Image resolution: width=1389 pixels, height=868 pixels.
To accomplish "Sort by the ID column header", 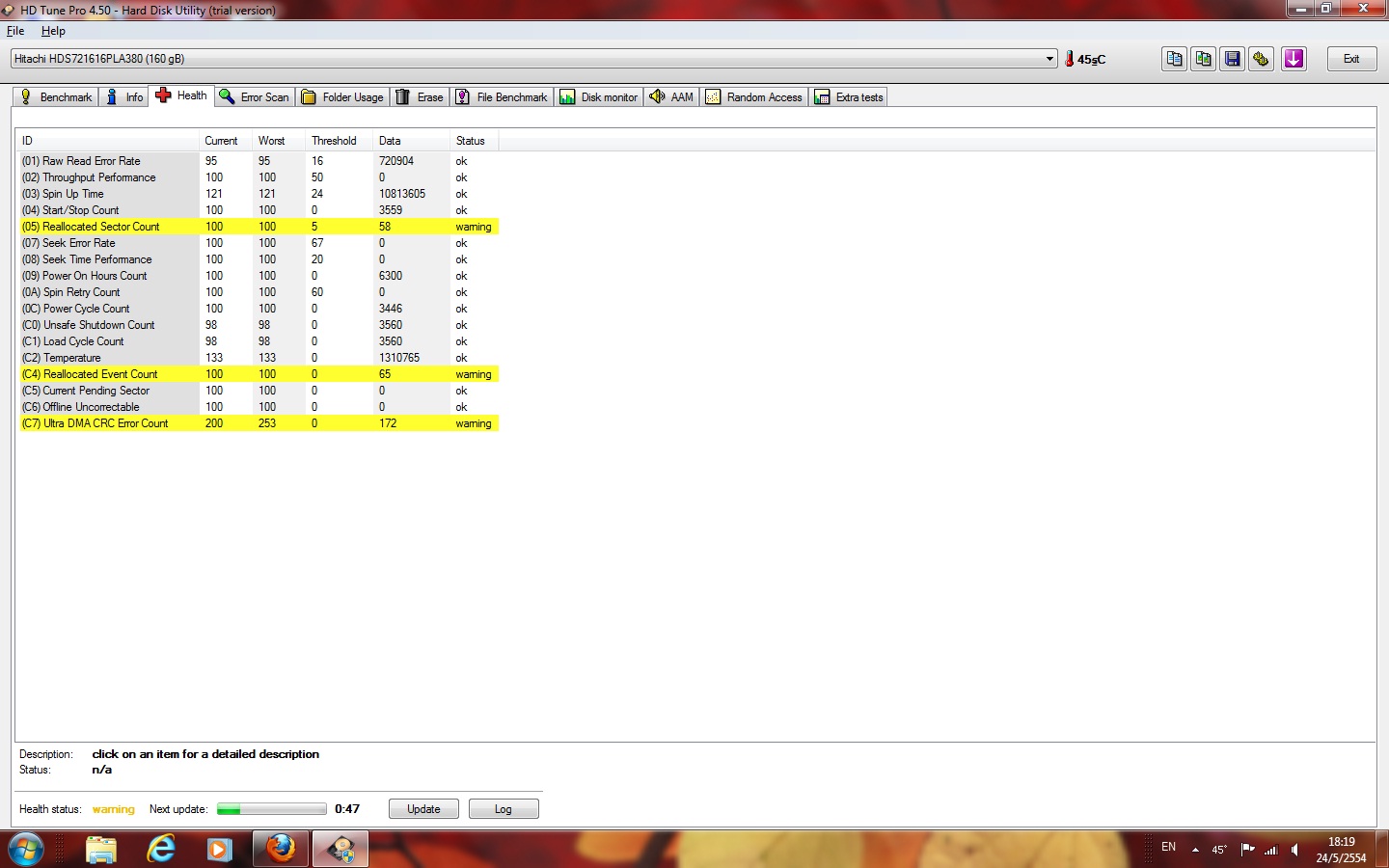I will 108,141.
